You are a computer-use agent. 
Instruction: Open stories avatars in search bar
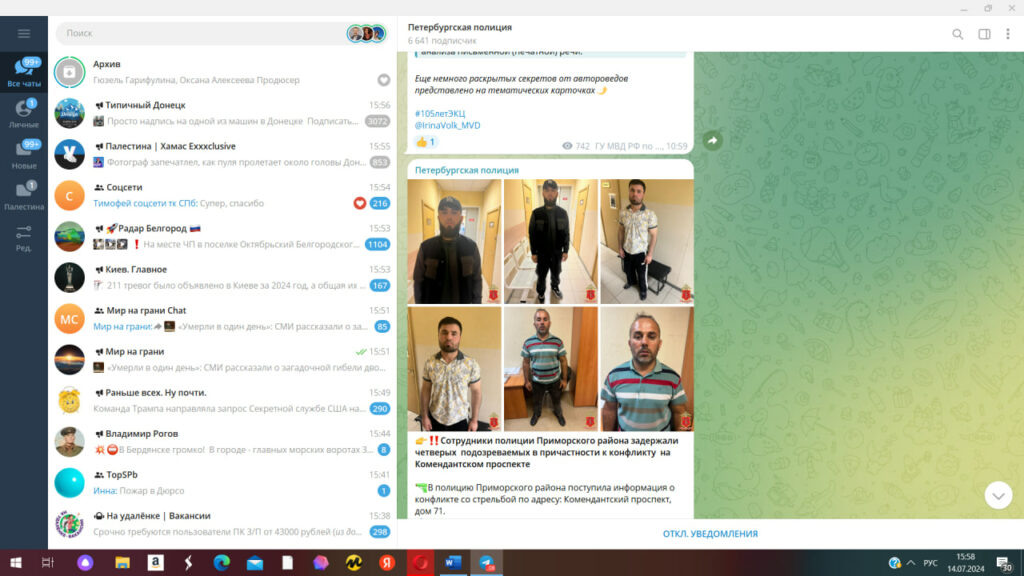coord(366,33)
